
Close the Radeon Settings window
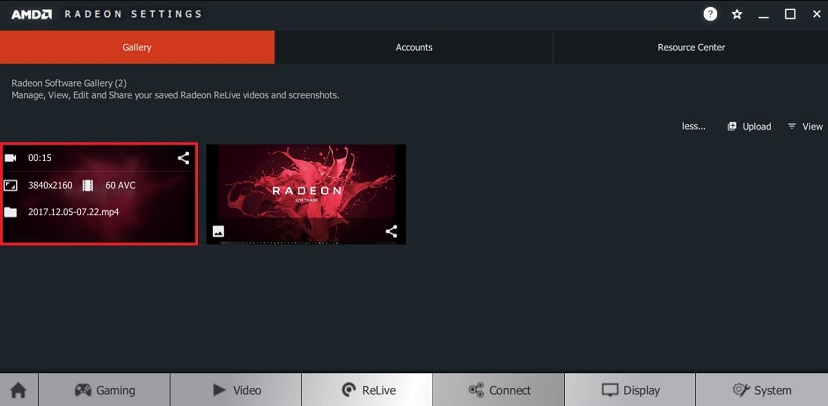pyautogui.click(x=816, y=14)
